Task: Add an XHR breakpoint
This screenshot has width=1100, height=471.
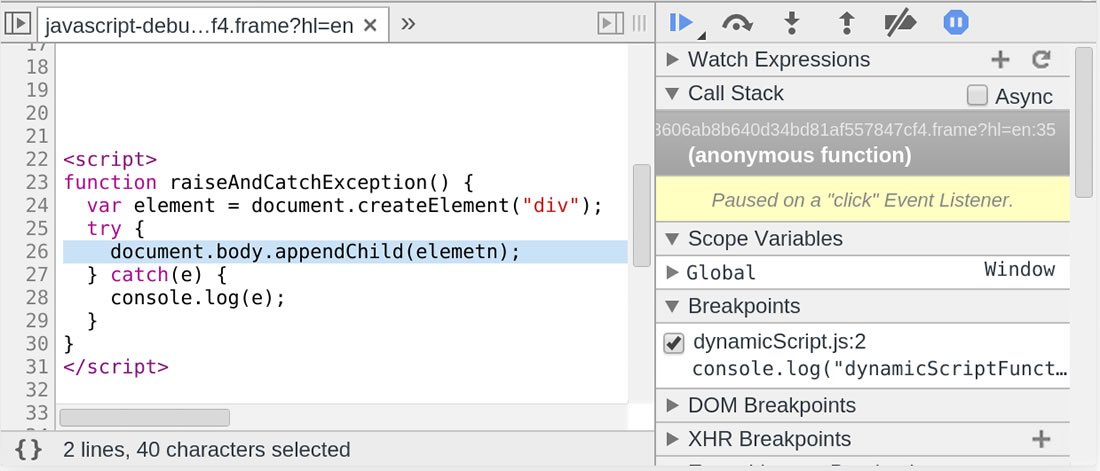Action: (1041, 439)
